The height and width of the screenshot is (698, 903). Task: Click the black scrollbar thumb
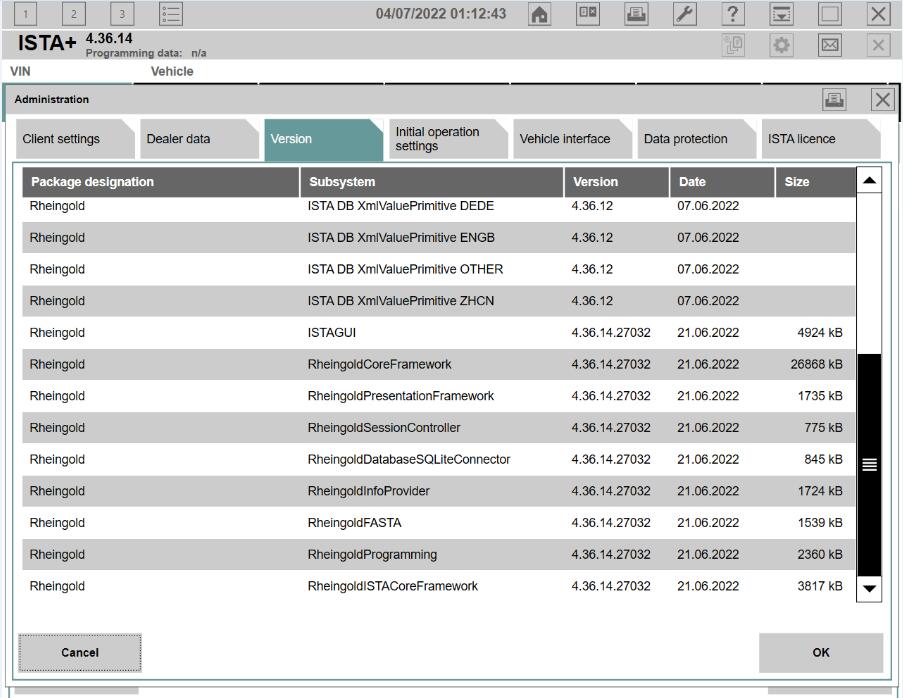point(869,465)
